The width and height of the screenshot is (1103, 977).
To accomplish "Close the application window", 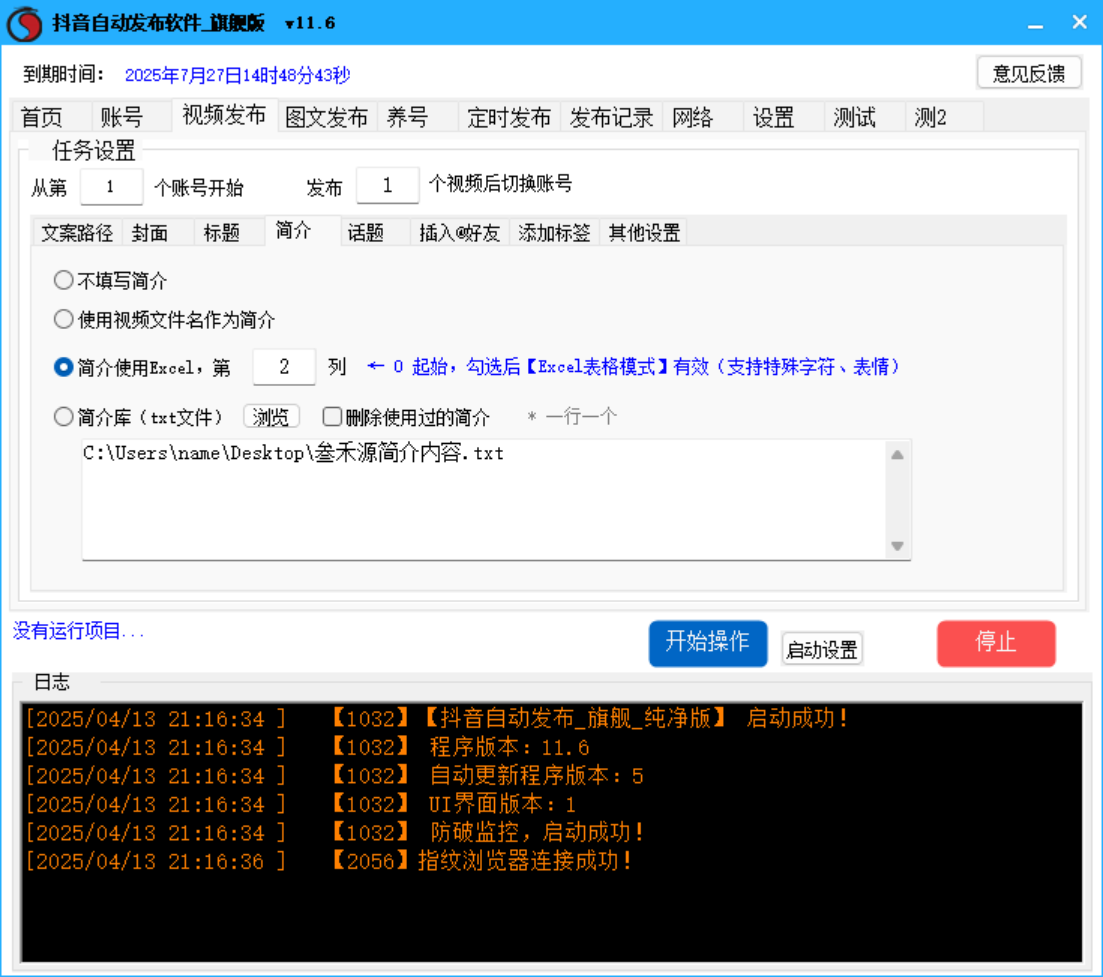I will 1080,23.
